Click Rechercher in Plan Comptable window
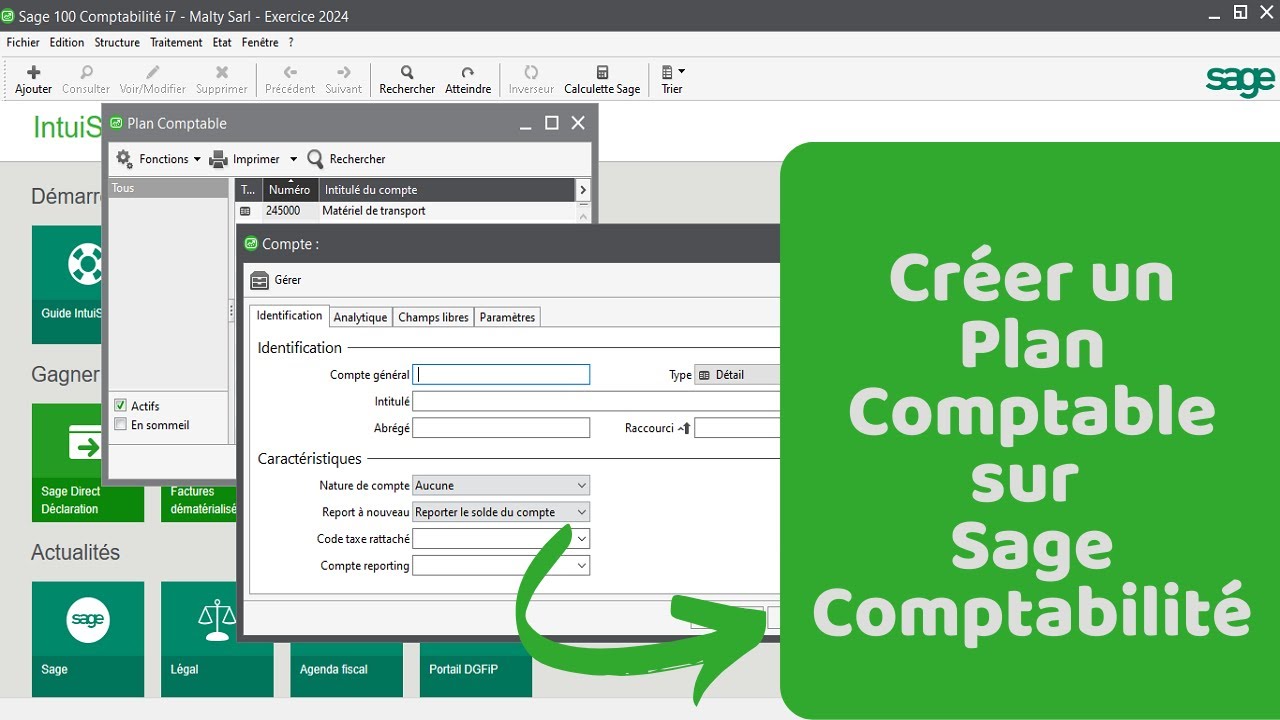Viewport: 1280px width, 720px height. 346,159
